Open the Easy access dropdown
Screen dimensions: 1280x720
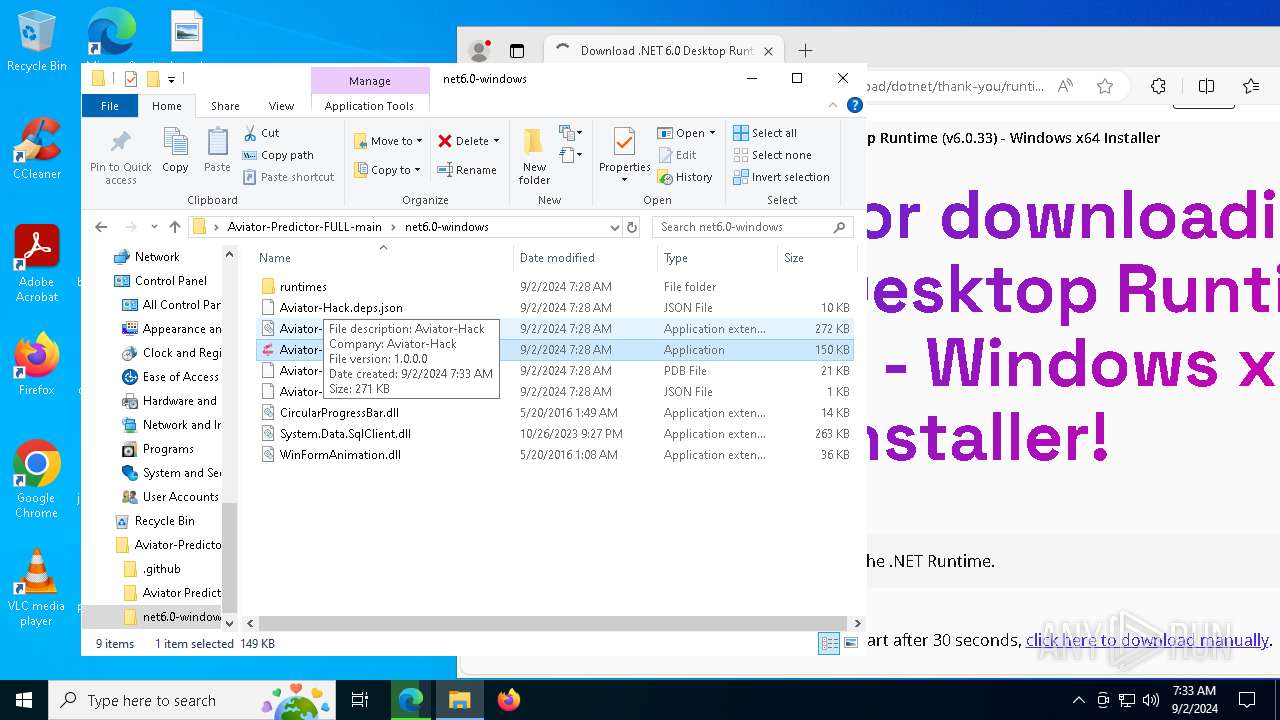pyautogui.click(x=571, y=155)
